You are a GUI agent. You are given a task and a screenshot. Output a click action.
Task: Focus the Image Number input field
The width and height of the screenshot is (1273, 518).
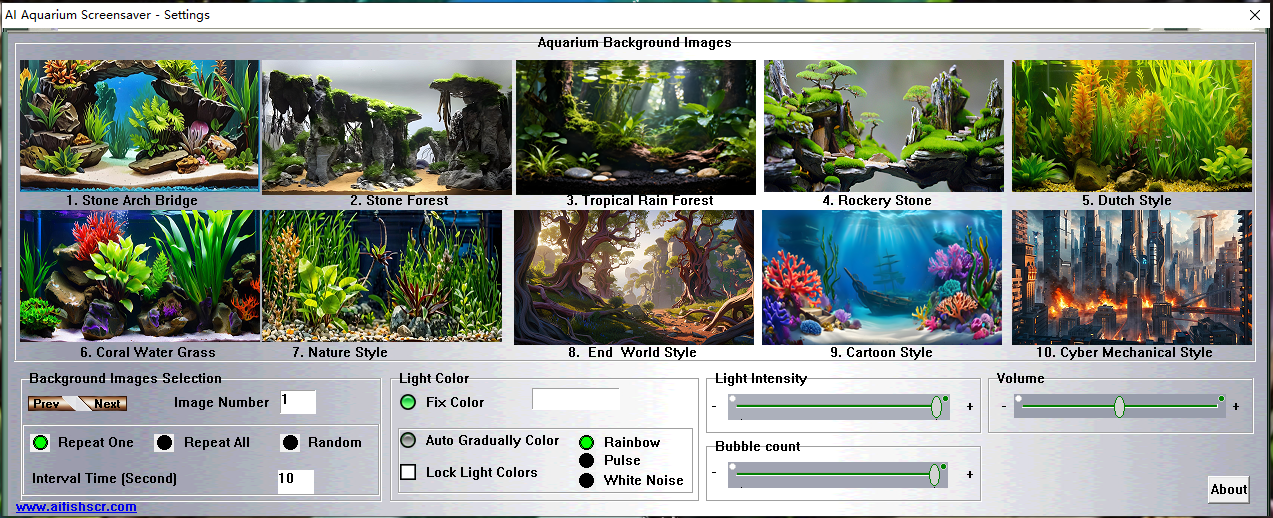pyautogui.click(x=298, y=402)
